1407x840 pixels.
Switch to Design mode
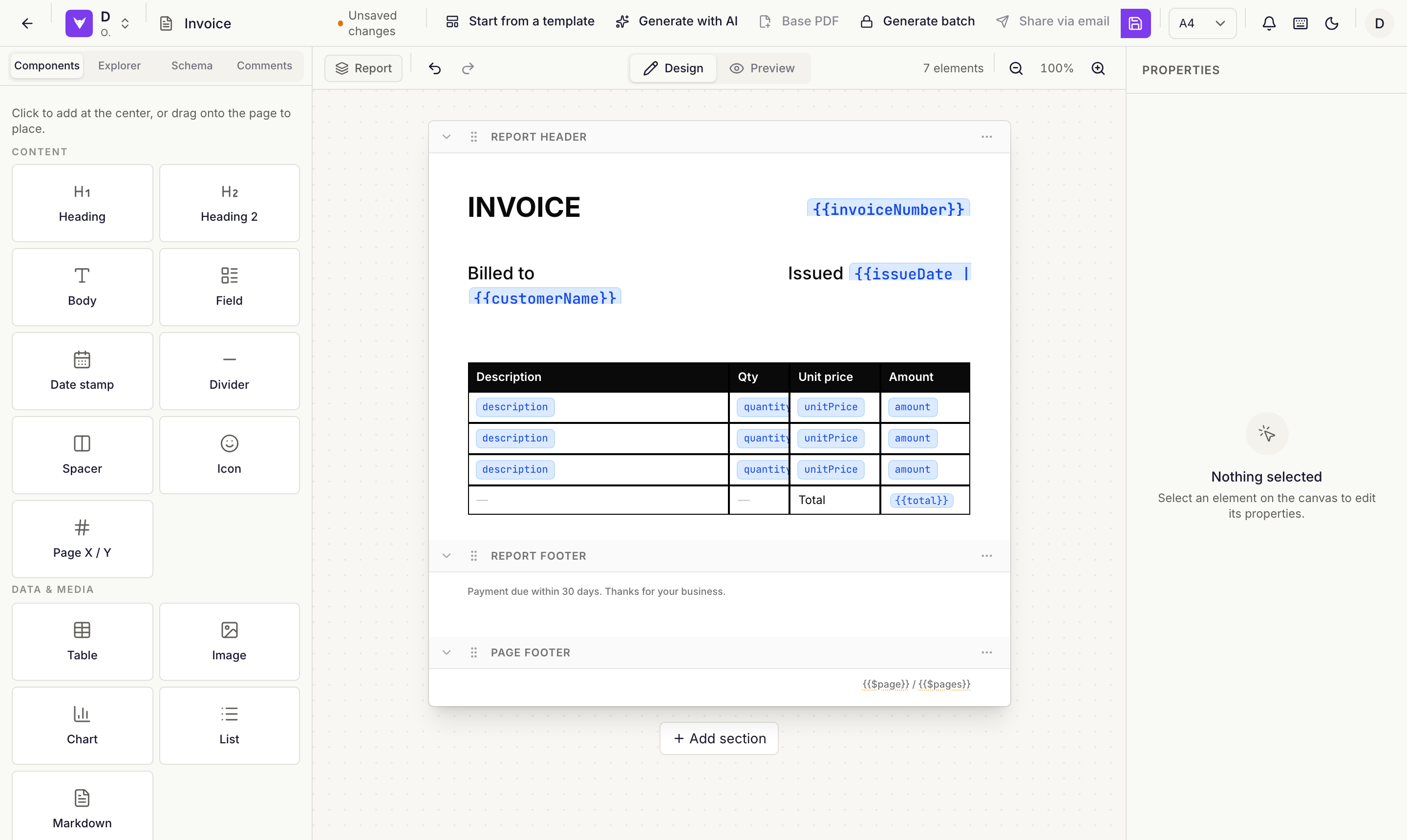(x=673, y=68)
